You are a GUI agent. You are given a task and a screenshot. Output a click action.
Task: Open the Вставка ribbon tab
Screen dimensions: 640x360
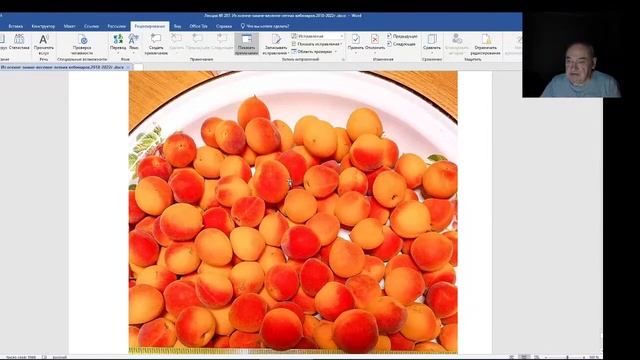(x=16, y=26)
